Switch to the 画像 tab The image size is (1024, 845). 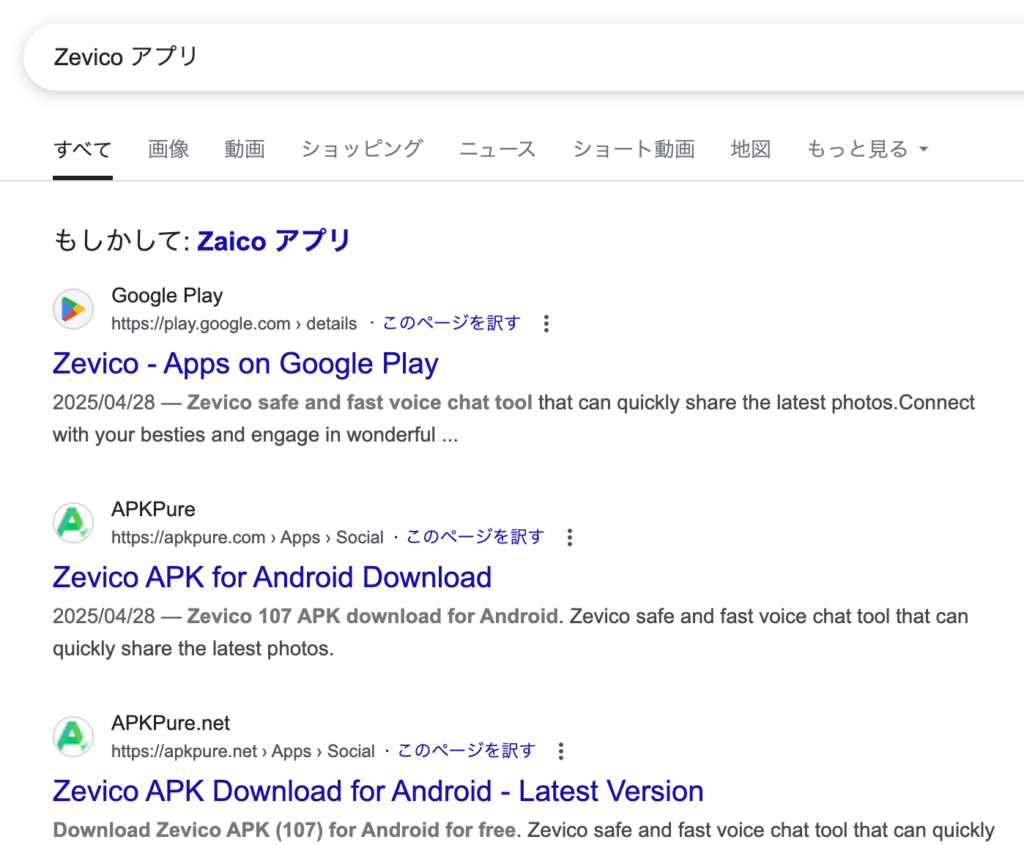click(x=168, y=149)
